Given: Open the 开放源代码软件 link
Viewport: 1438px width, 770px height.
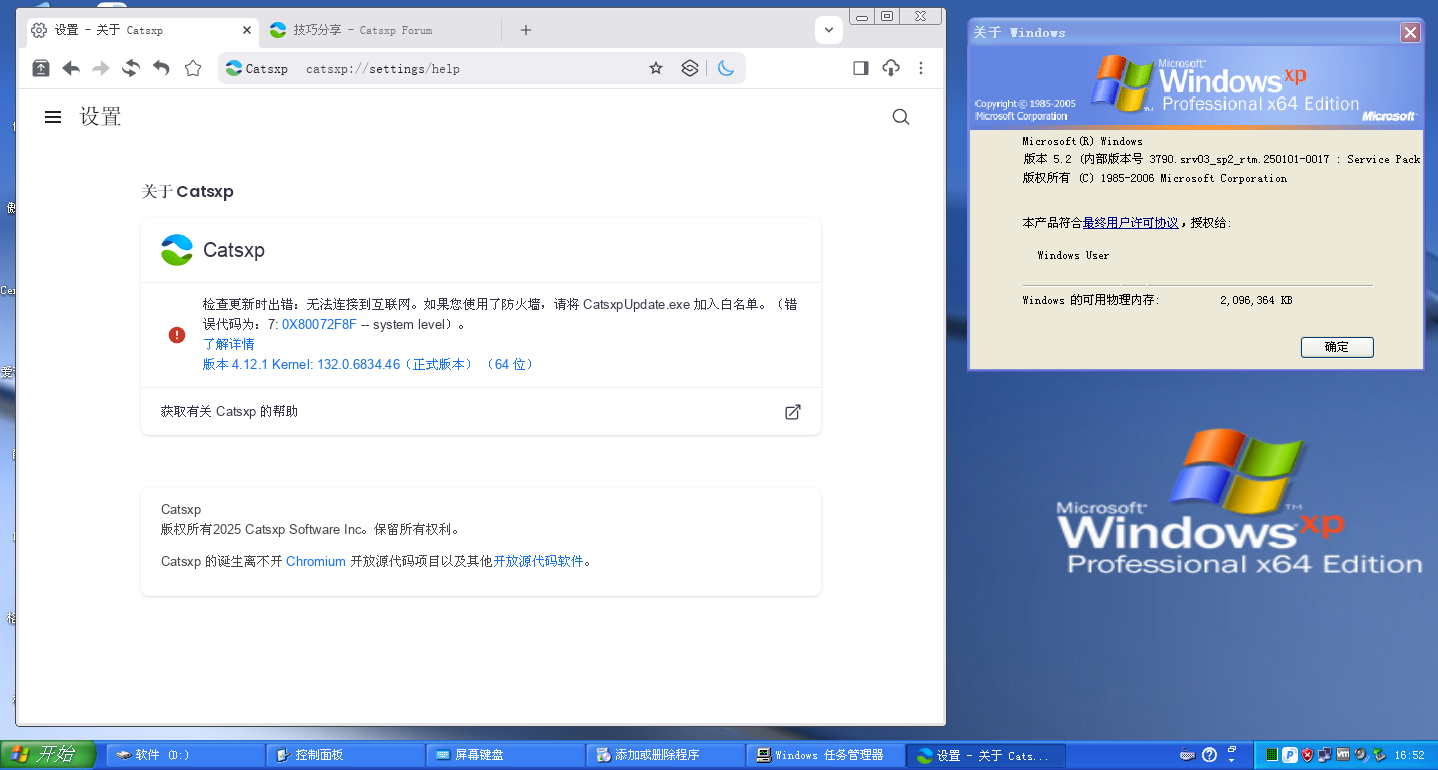Looking at the screenshot, I should tap(538, 561).
